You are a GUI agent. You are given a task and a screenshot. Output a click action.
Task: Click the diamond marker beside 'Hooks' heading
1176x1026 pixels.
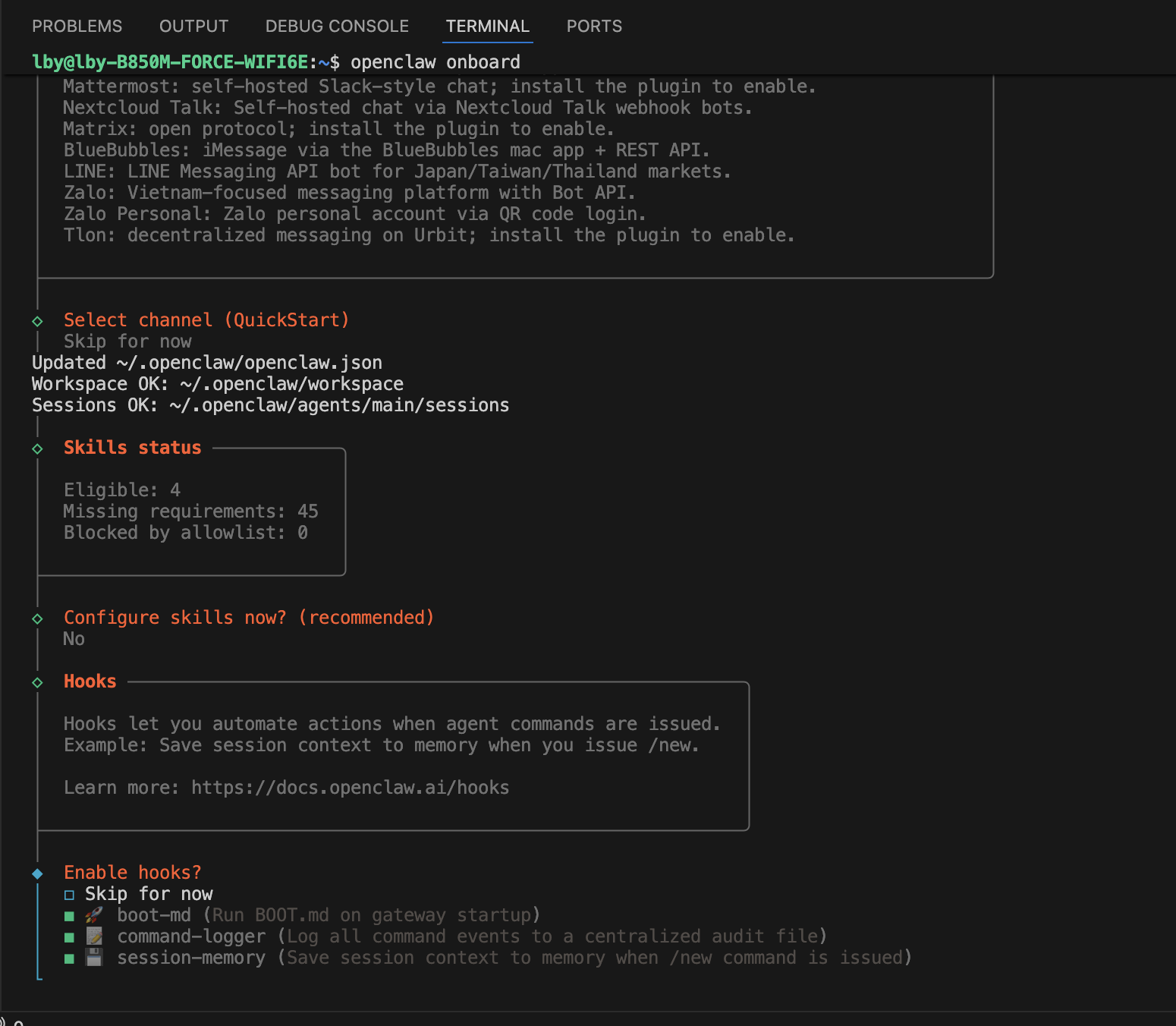(x=37, y=682)
